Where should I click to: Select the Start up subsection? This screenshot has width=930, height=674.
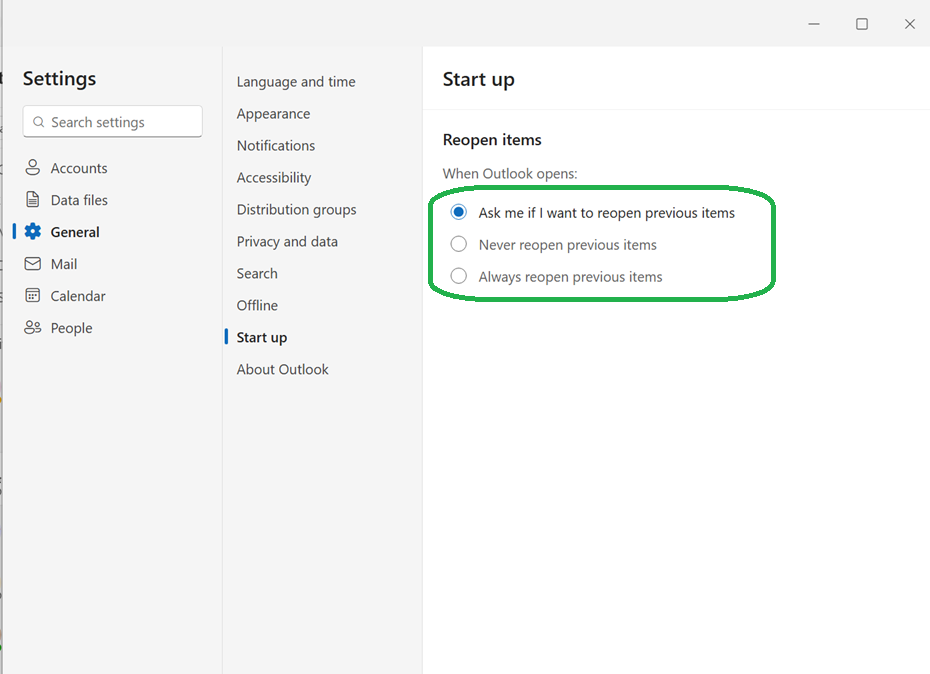(262, 338)
